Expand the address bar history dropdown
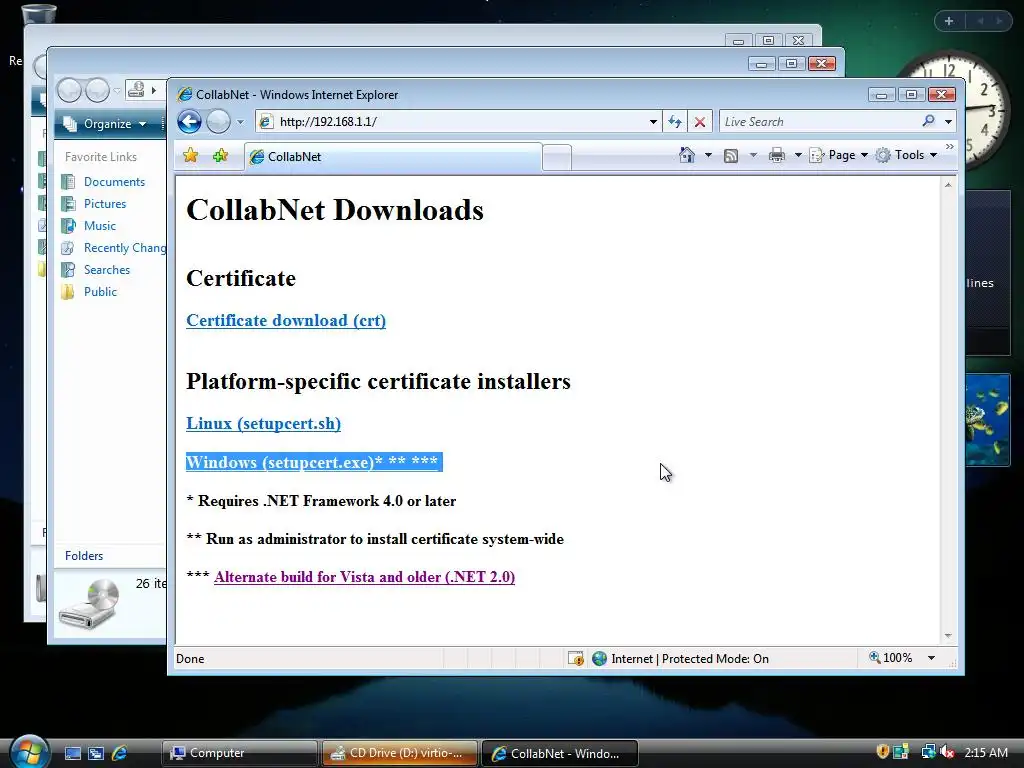The width and height of the screenshot is (1024, 768). 653,122
